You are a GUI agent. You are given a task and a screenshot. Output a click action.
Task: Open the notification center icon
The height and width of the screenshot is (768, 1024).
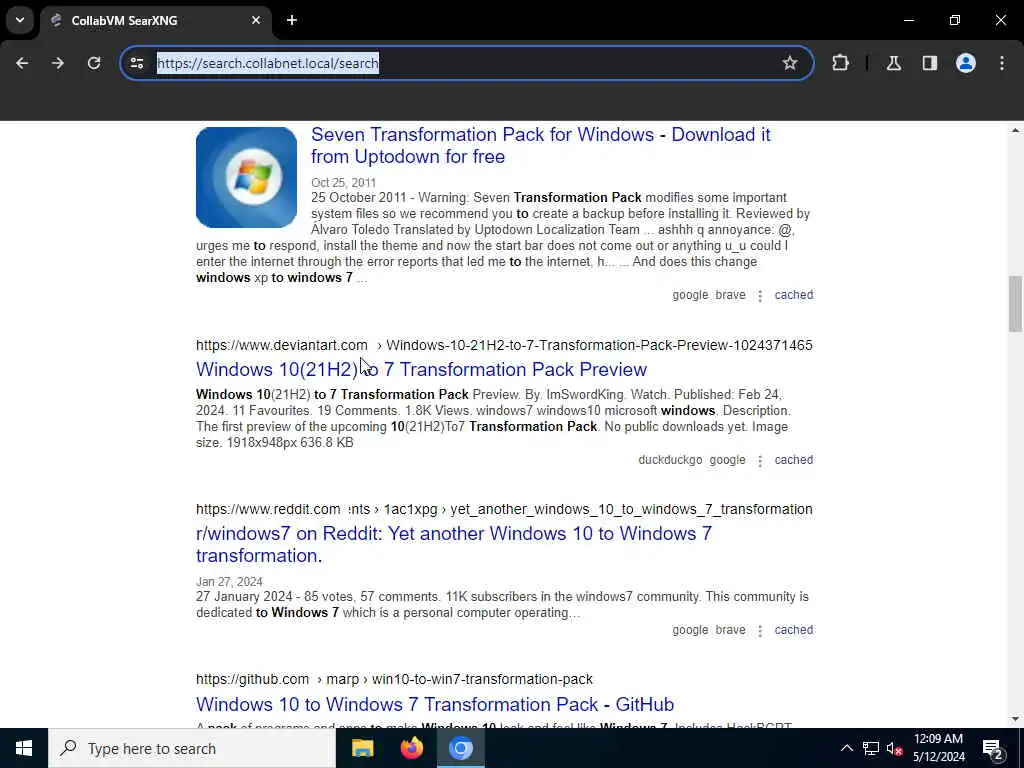point(993,748)
